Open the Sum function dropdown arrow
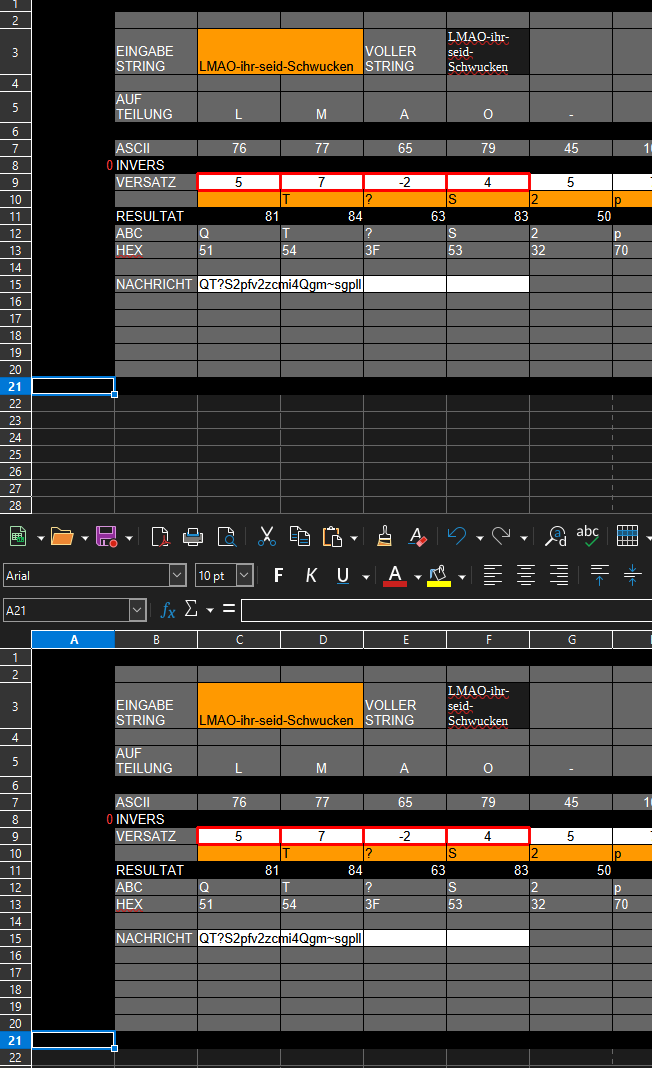The width and height of the screenshot is (652, 1068). pyautogui.click(x=210, y=610)
